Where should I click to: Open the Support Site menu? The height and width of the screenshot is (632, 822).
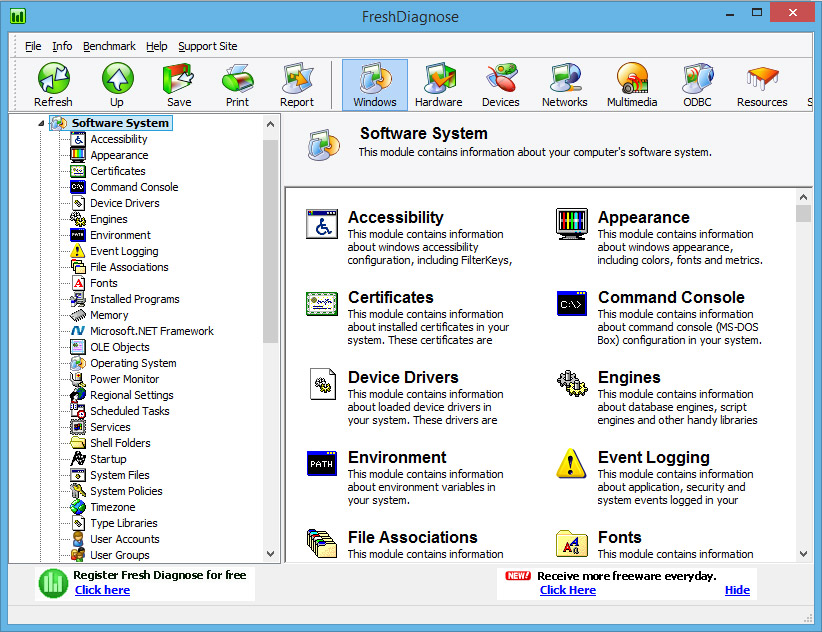coord(208,46)
